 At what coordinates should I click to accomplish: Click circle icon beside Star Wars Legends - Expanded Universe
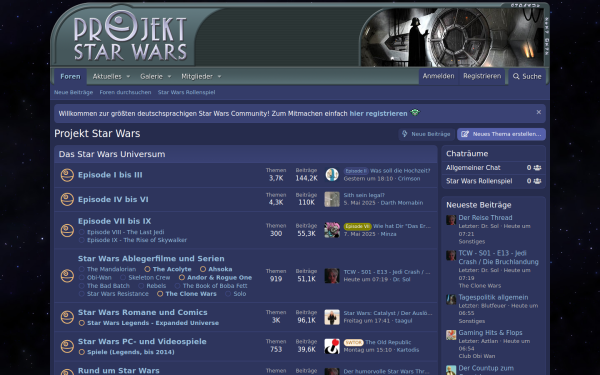pyautogui.click(x=82, y=323)
